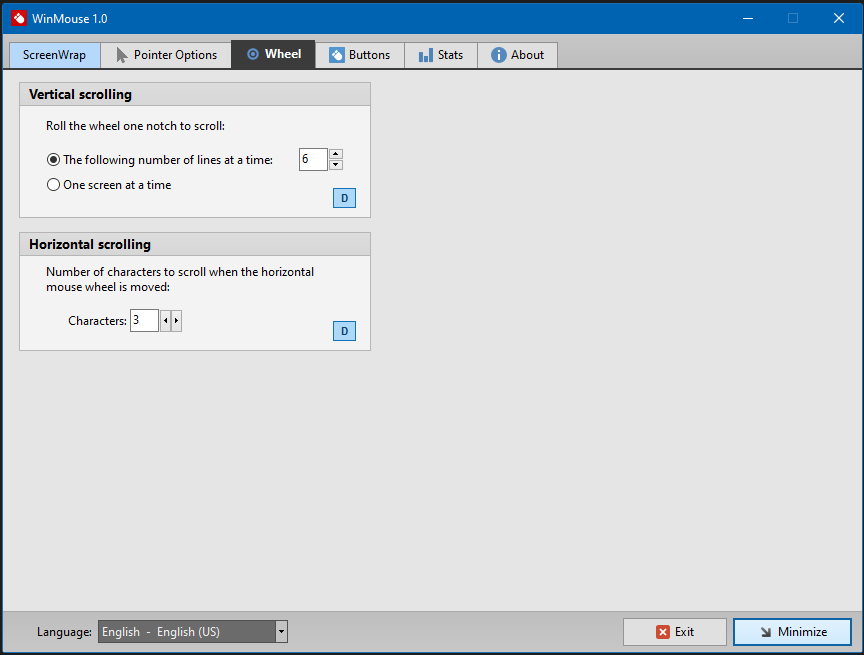This screenshot has width=864, height=655.
Task: Open the Language dropdown arrow
Action: 281,631
